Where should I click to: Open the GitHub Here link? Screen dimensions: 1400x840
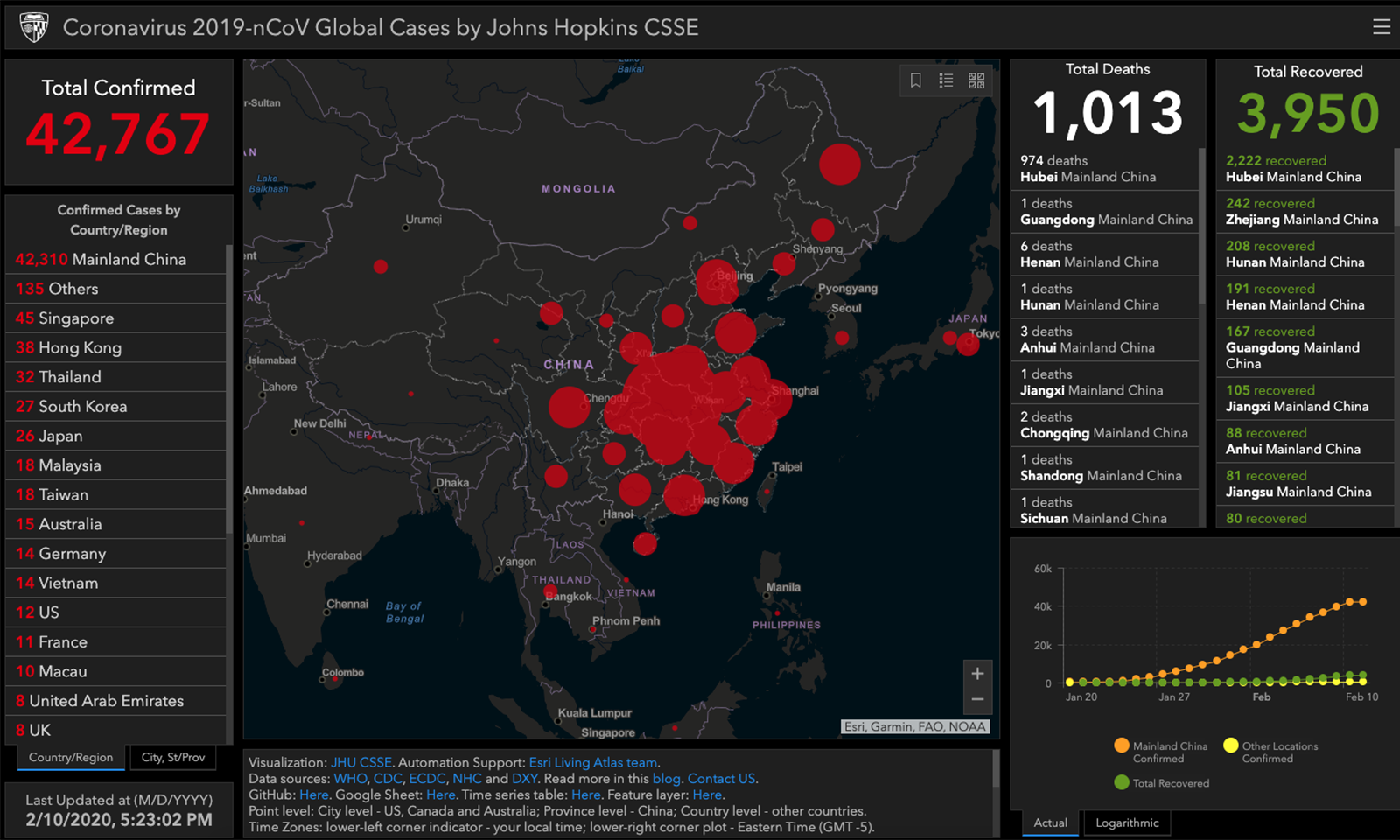(313, 794)
